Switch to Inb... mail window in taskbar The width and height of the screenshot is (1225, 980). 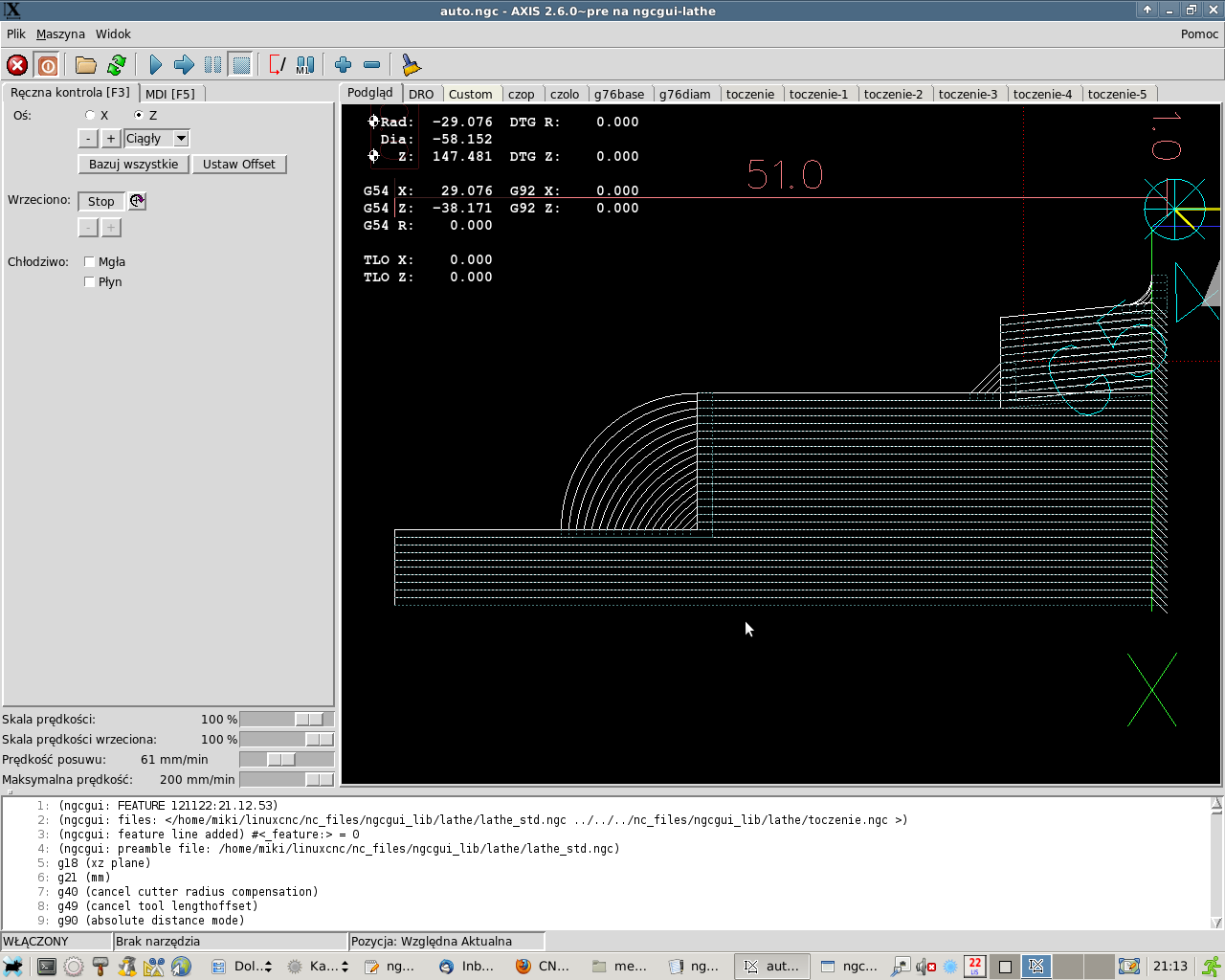click(466, 967)
